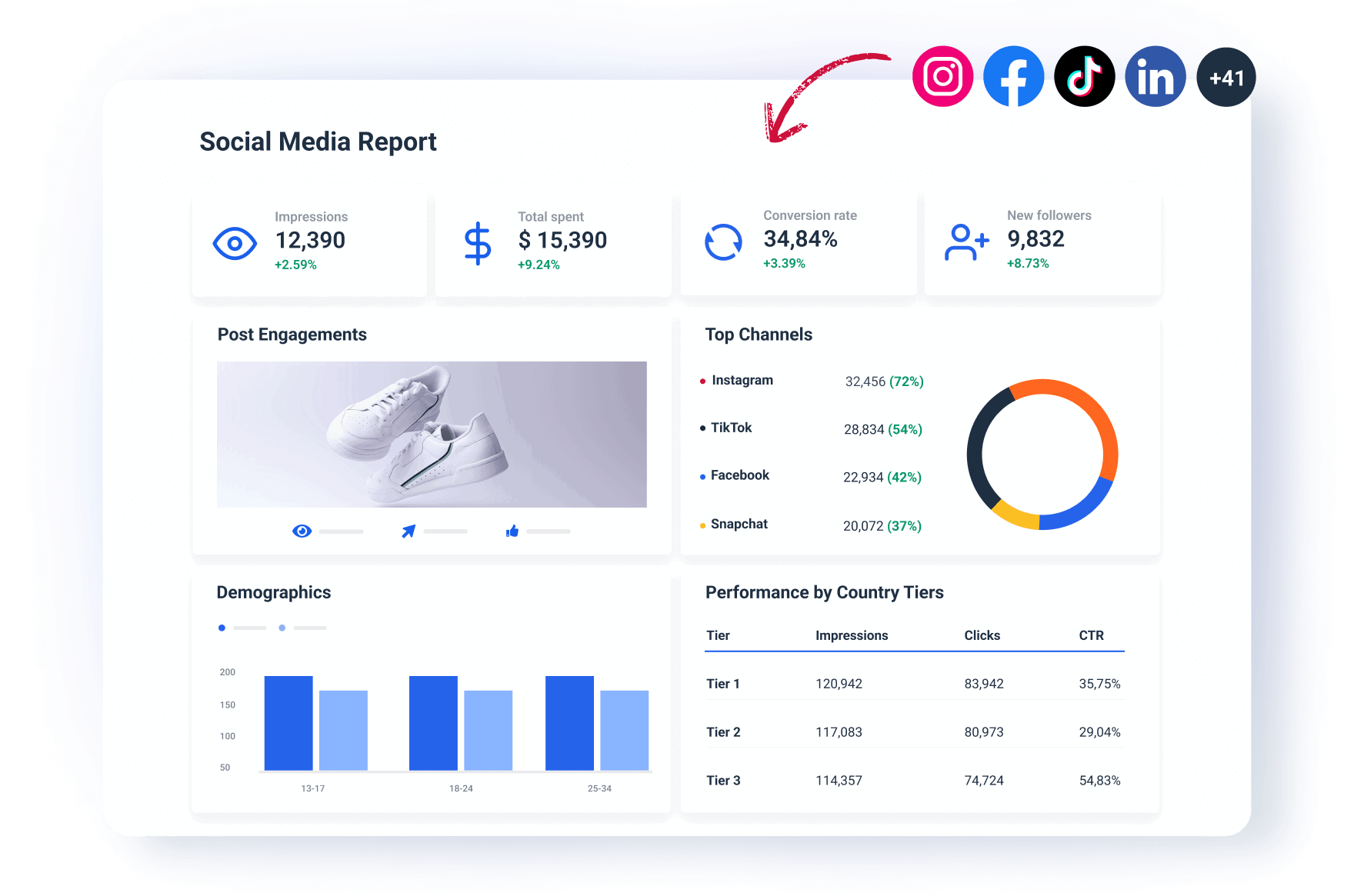Click the conversion rate refresh arrows icon
Viewport: 1354px width, 896px height.
coord(722,241)
